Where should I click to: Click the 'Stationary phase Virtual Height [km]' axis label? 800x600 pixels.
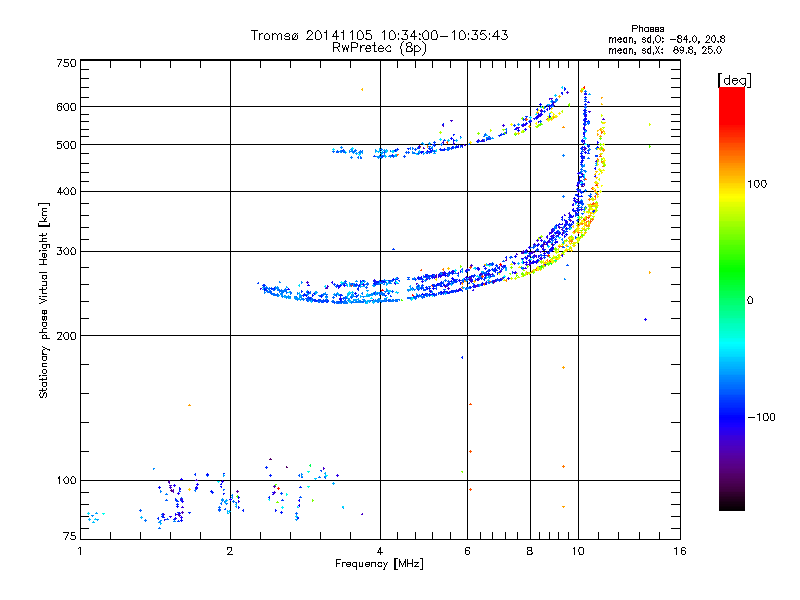pos(44,300)
